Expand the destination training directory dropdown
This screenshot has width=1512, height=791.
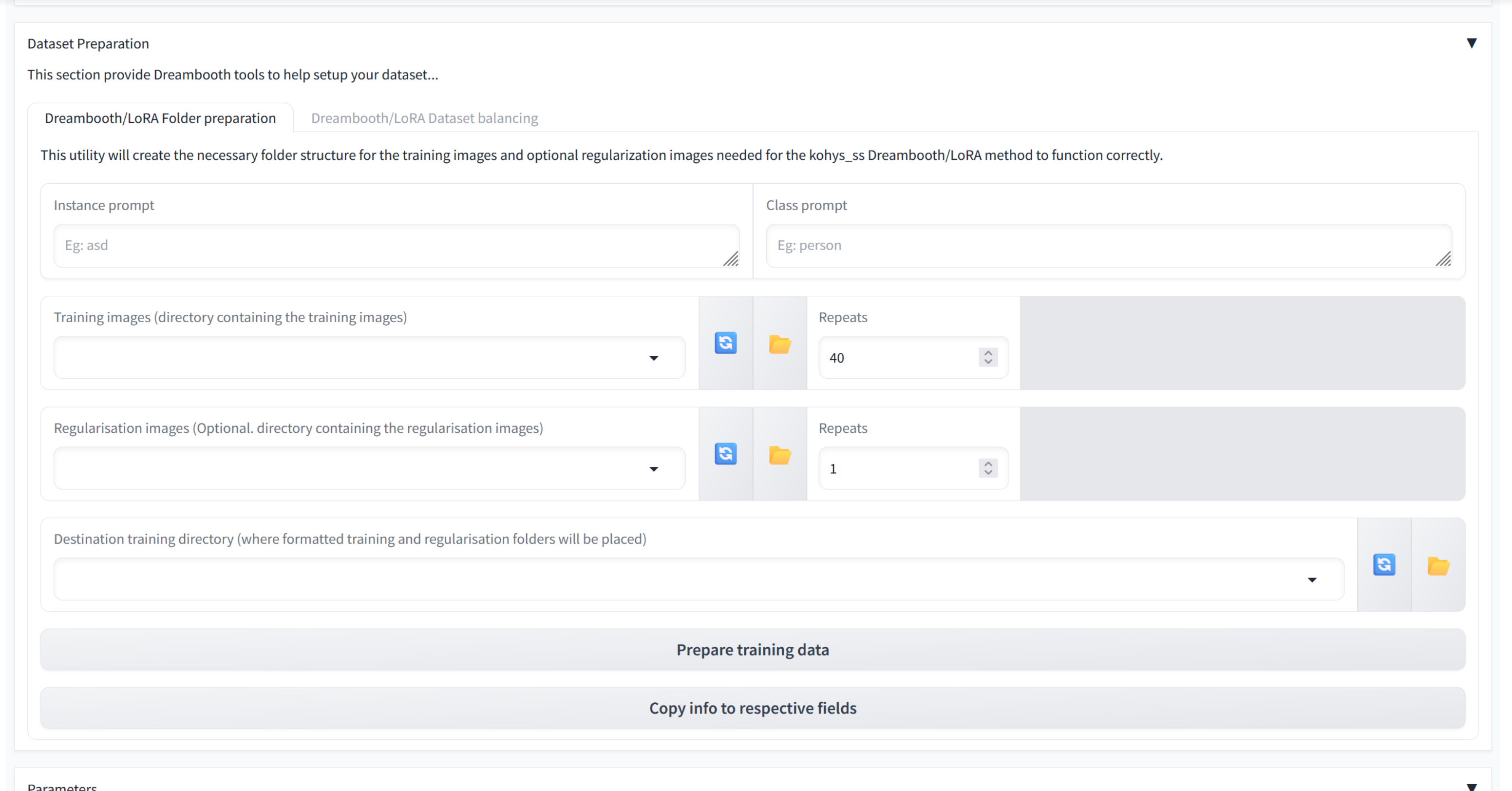[1313, 579]
